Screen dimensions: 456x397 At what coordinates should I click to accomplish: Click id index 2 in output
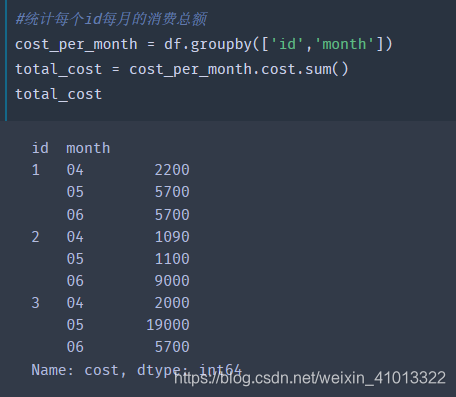[36, 237]
